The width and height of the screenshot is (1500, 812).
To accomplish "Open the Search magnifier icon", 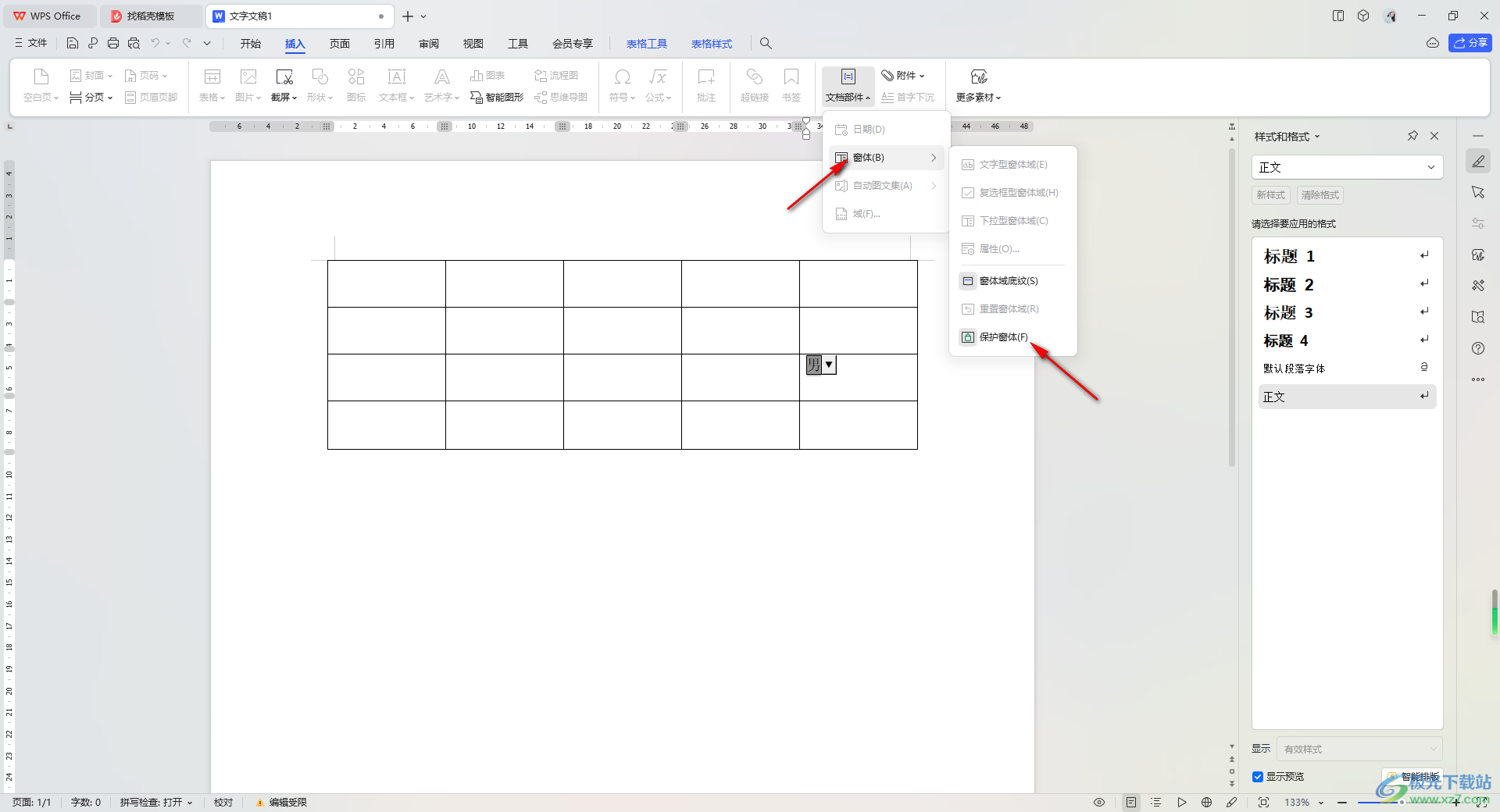I will pyautogui.click(x=766, y=44).
